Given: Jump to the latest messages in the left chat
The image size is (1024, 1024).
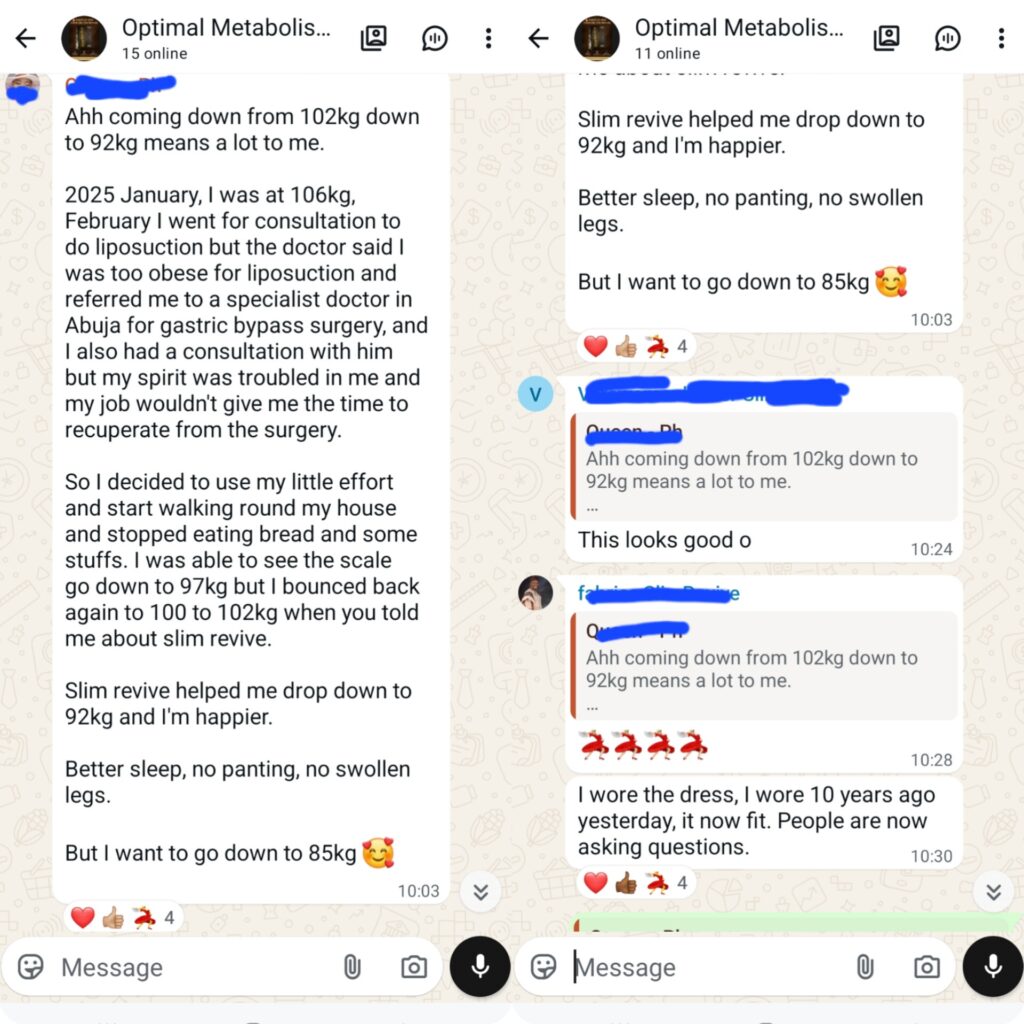Looking at the screenshot, I should pyautogui.click(x=481, y=891).
